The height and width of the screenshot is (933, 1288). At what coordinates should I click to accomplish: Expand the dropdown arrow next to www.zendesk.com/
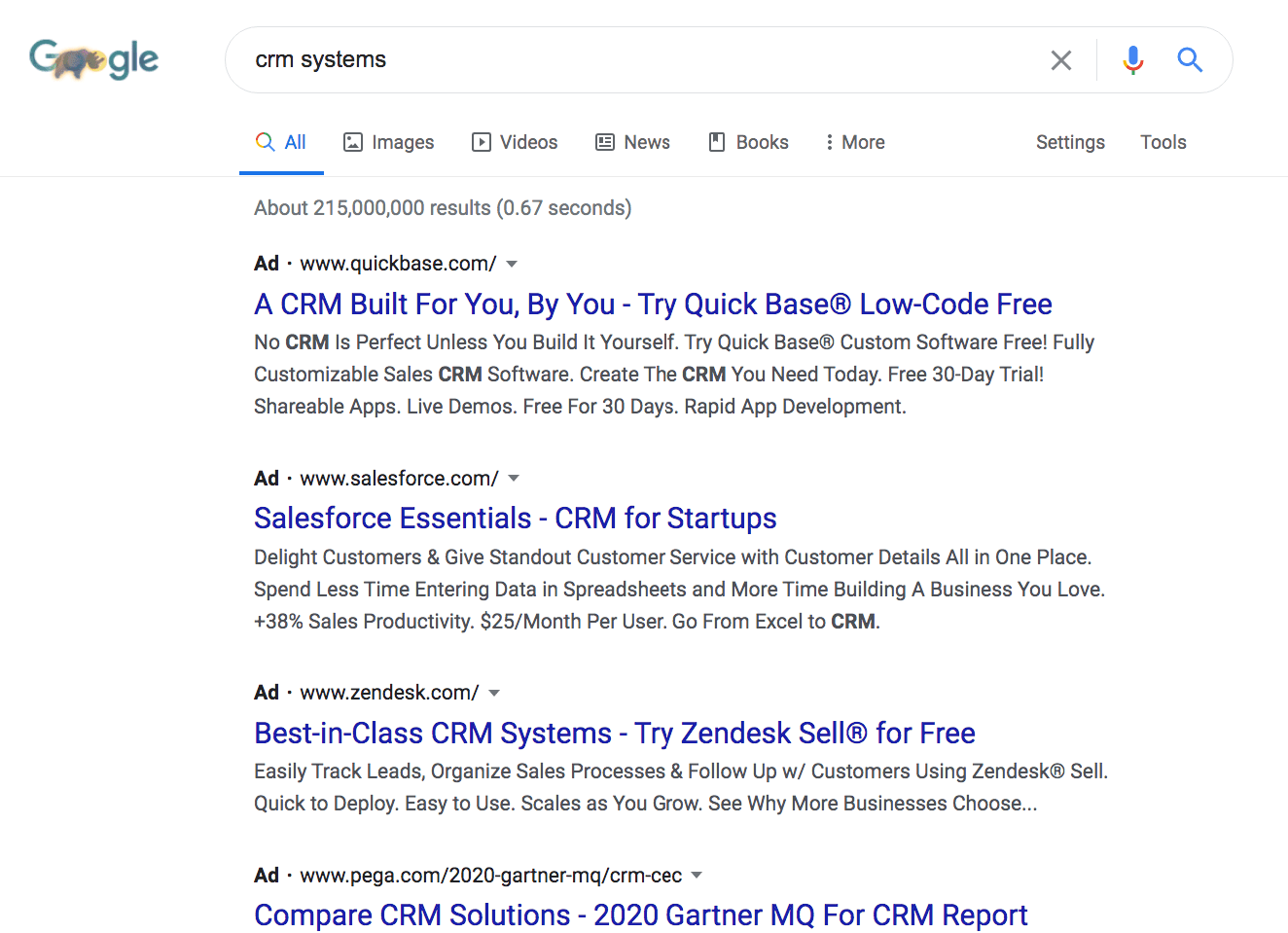tap(494, 693)
